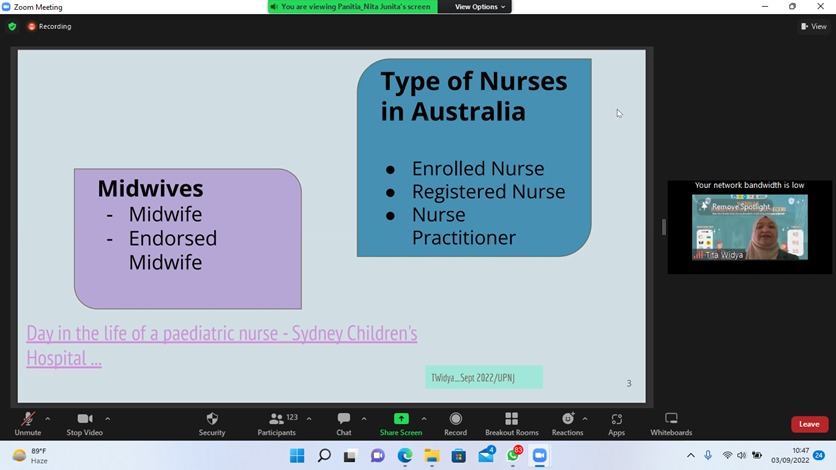This screenshot has width=836, height=470.
Task: Expand video options arrow beside Stop Video
Action: (108, 418)
